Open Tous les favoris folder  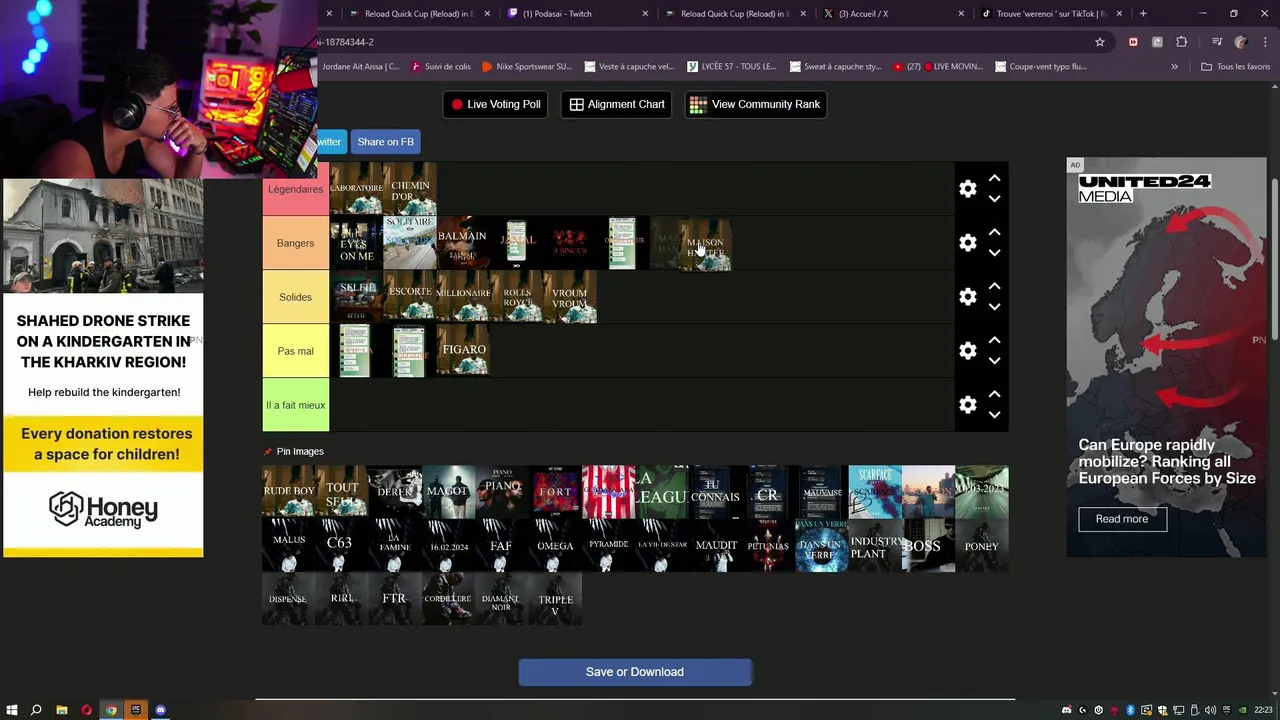click(1236, 67)
